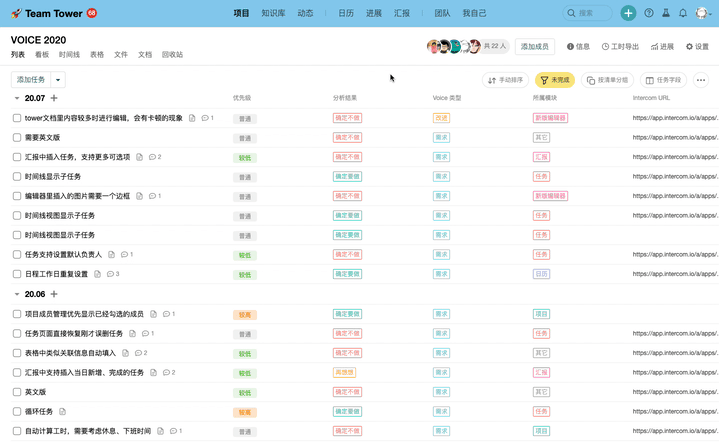This screenshot has height=444, width=719.
Task: Open the lab flask icon
Action: 665,13
